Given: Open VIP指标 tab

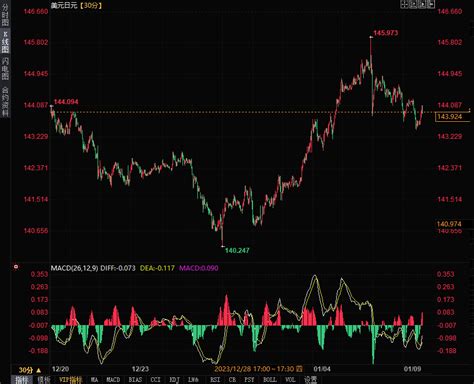Looking at the screenshot, I should (71, 379).
